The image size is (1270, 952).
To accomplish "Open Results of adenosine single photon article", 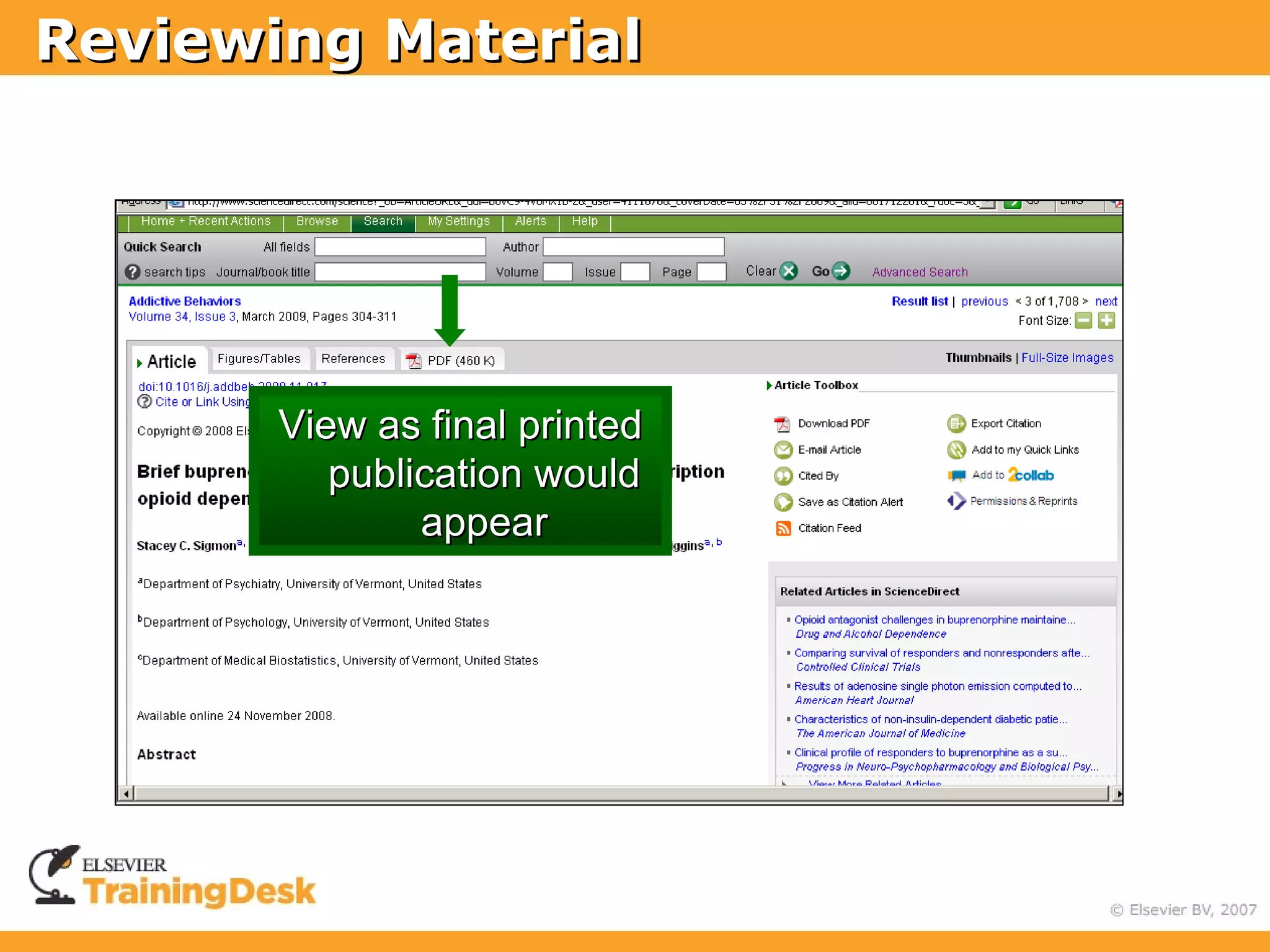I will (938, 686).
